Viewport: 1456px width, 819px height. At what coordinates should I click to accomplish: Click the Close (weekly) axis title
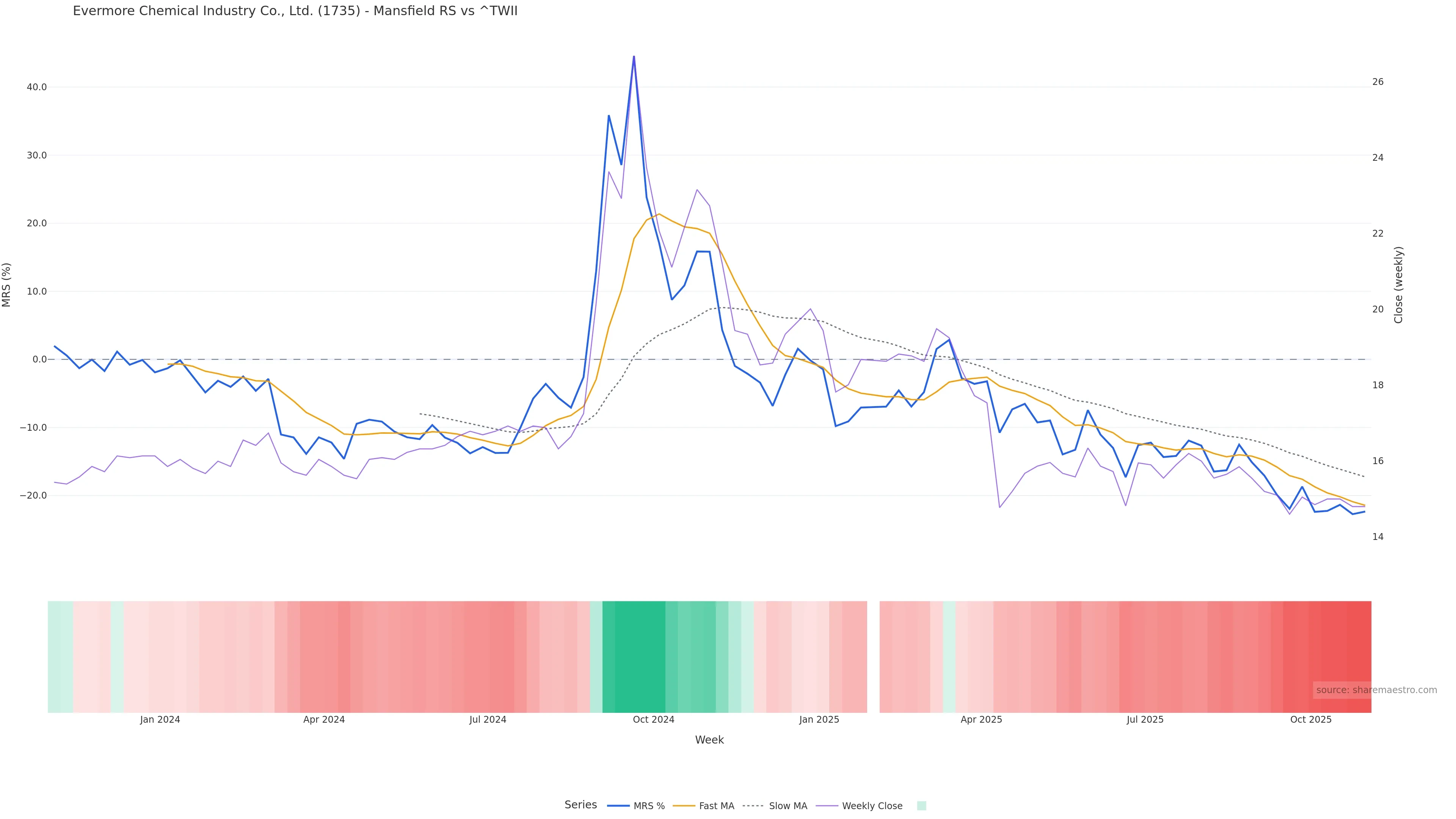(1398, 285)
